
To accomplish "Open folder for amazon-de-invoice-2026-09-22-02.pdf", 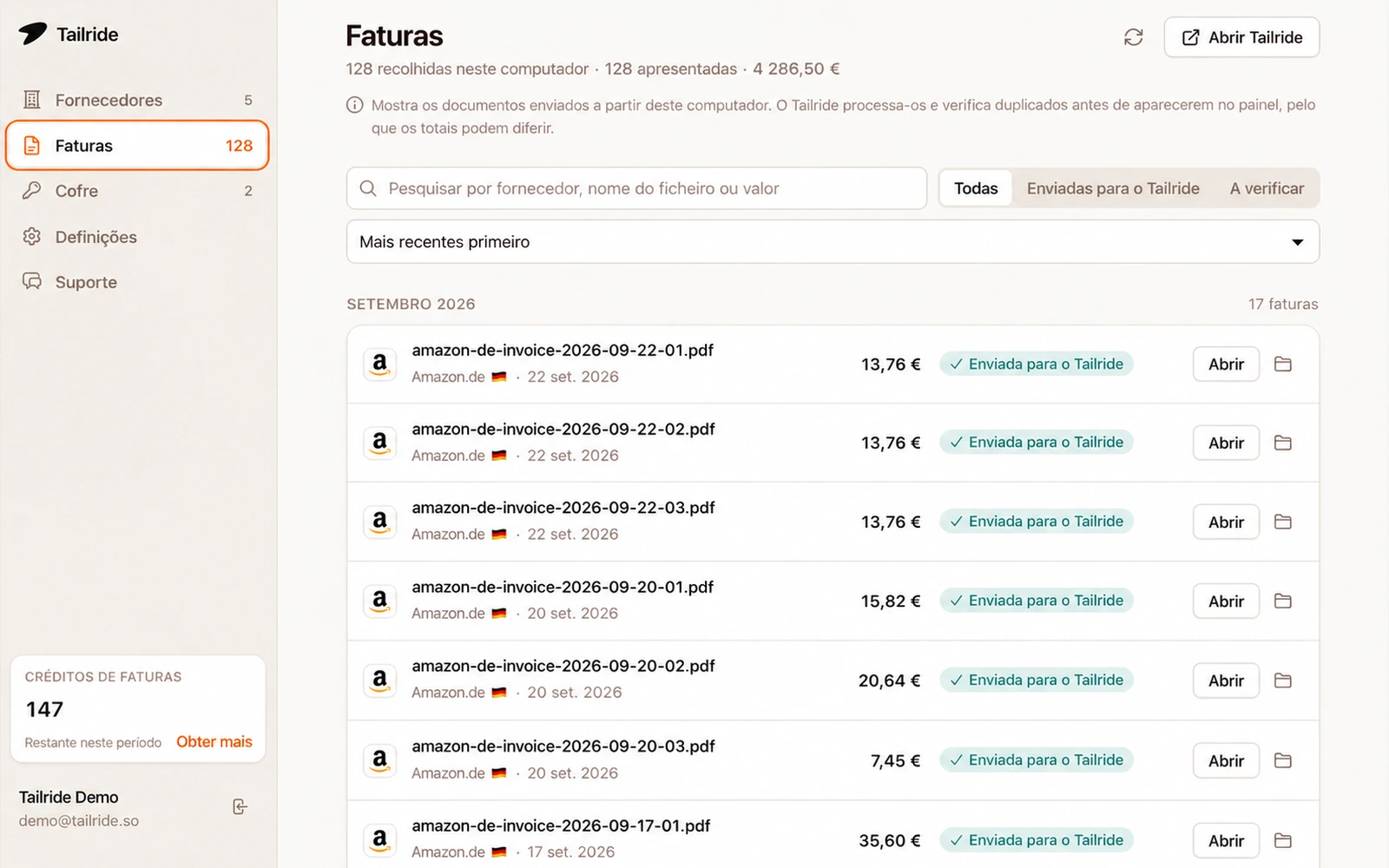I will [1283, 443].
